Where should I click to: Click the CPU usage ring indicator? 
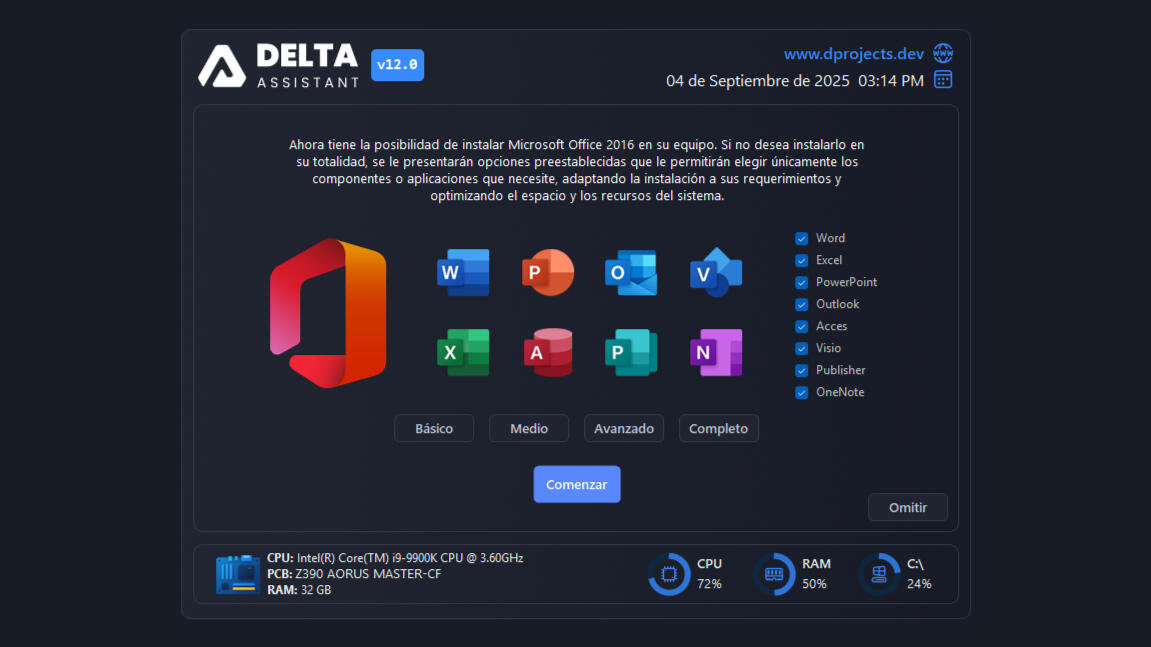(669, 574)
